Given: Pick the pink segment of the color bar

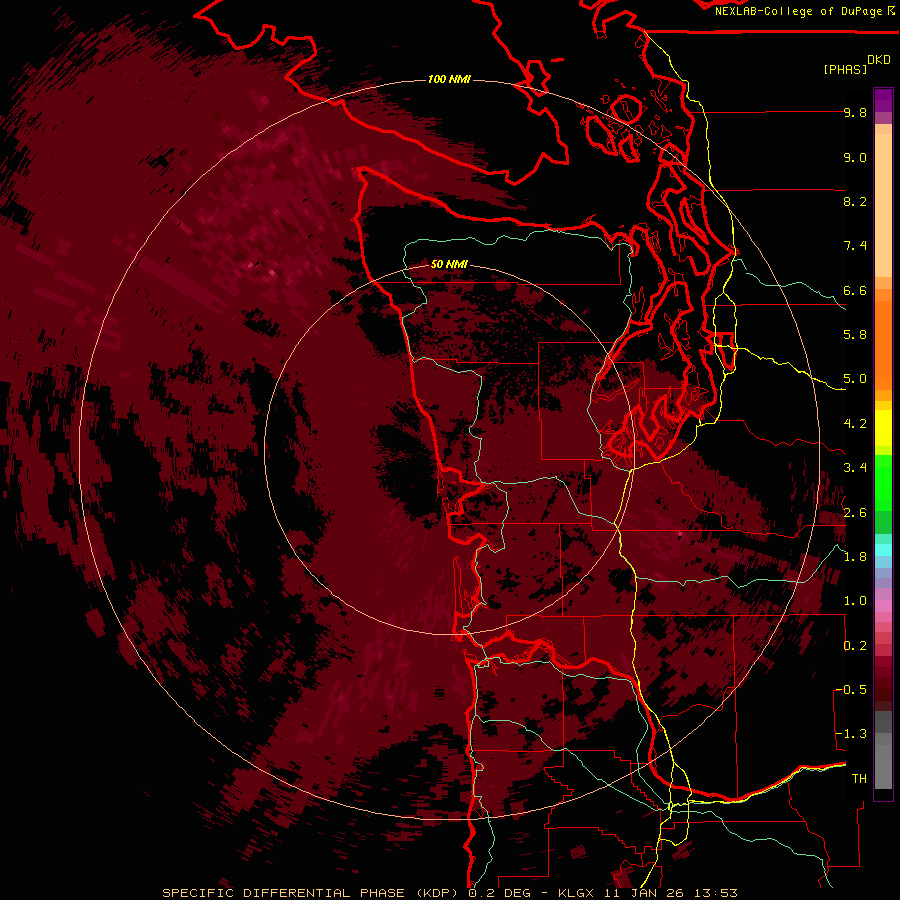Looking at the screenshot, I should pos(883,606).
